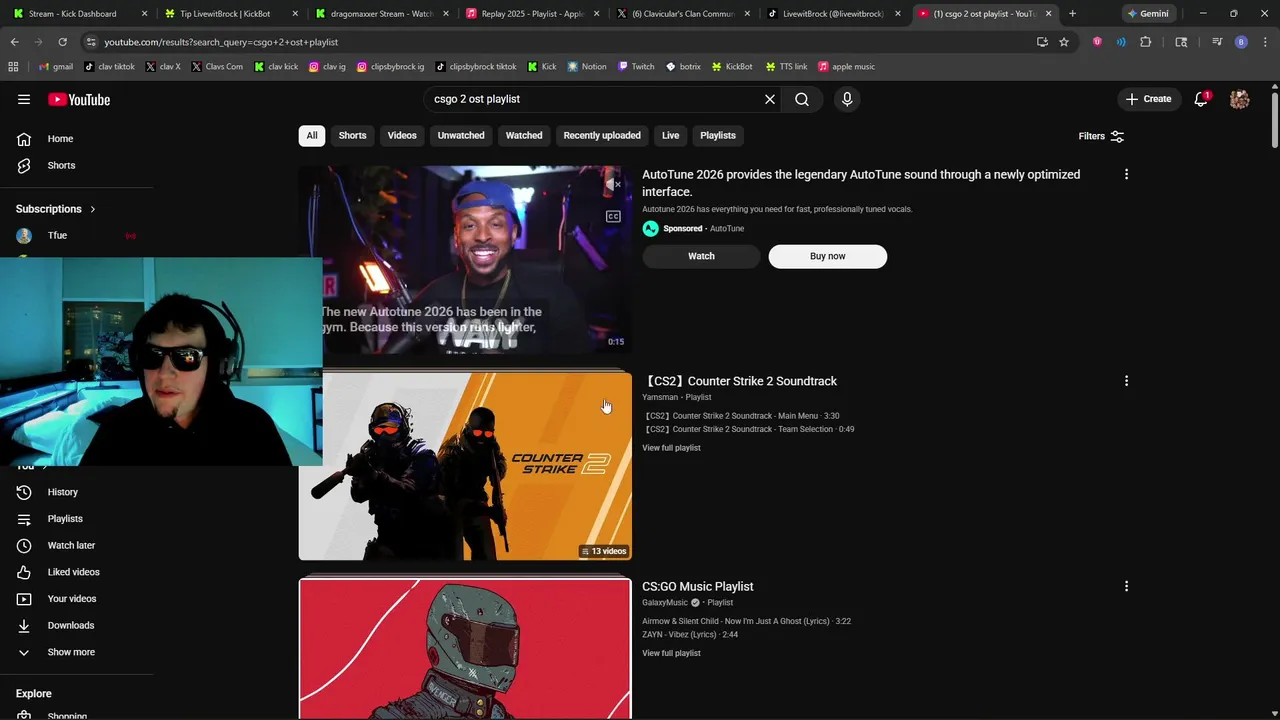Image resolution: width=1280 pixels, height=720 pixels.
Task: Click the page vertical scrollbar
Action: tap(1274, 120)
